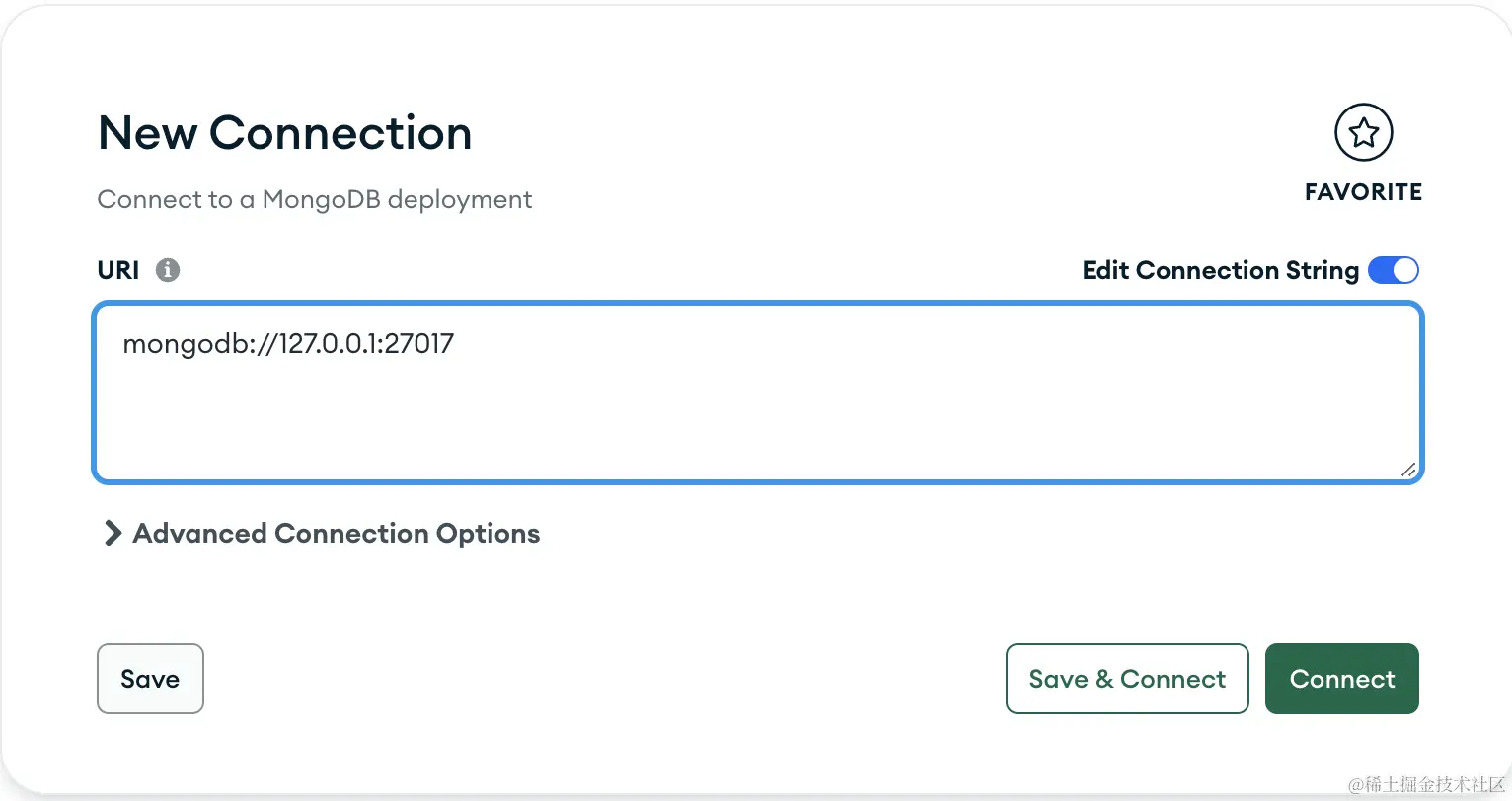Click the New Connection heading

[x=285, y=133]
